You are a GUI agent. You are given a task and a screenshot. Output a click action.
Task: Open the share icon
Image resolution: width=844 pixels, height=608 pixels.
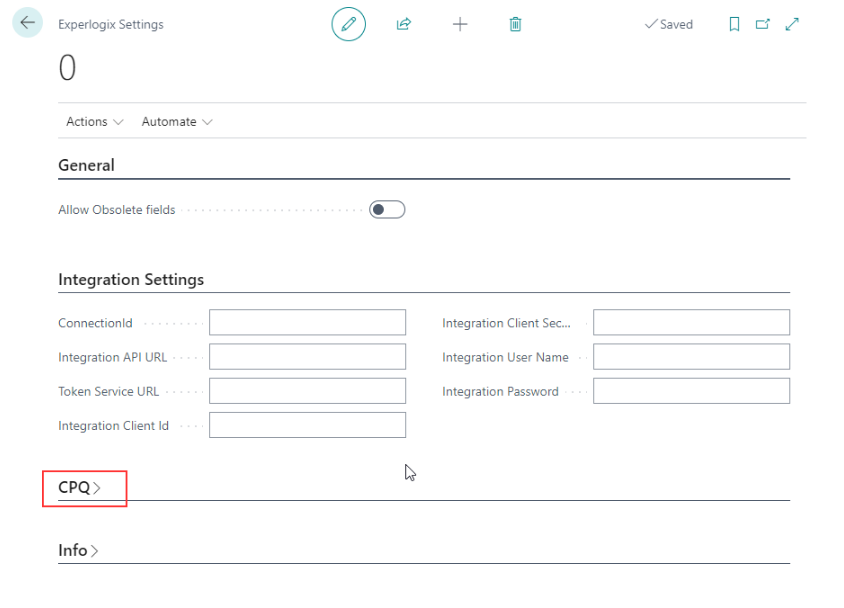404,24
